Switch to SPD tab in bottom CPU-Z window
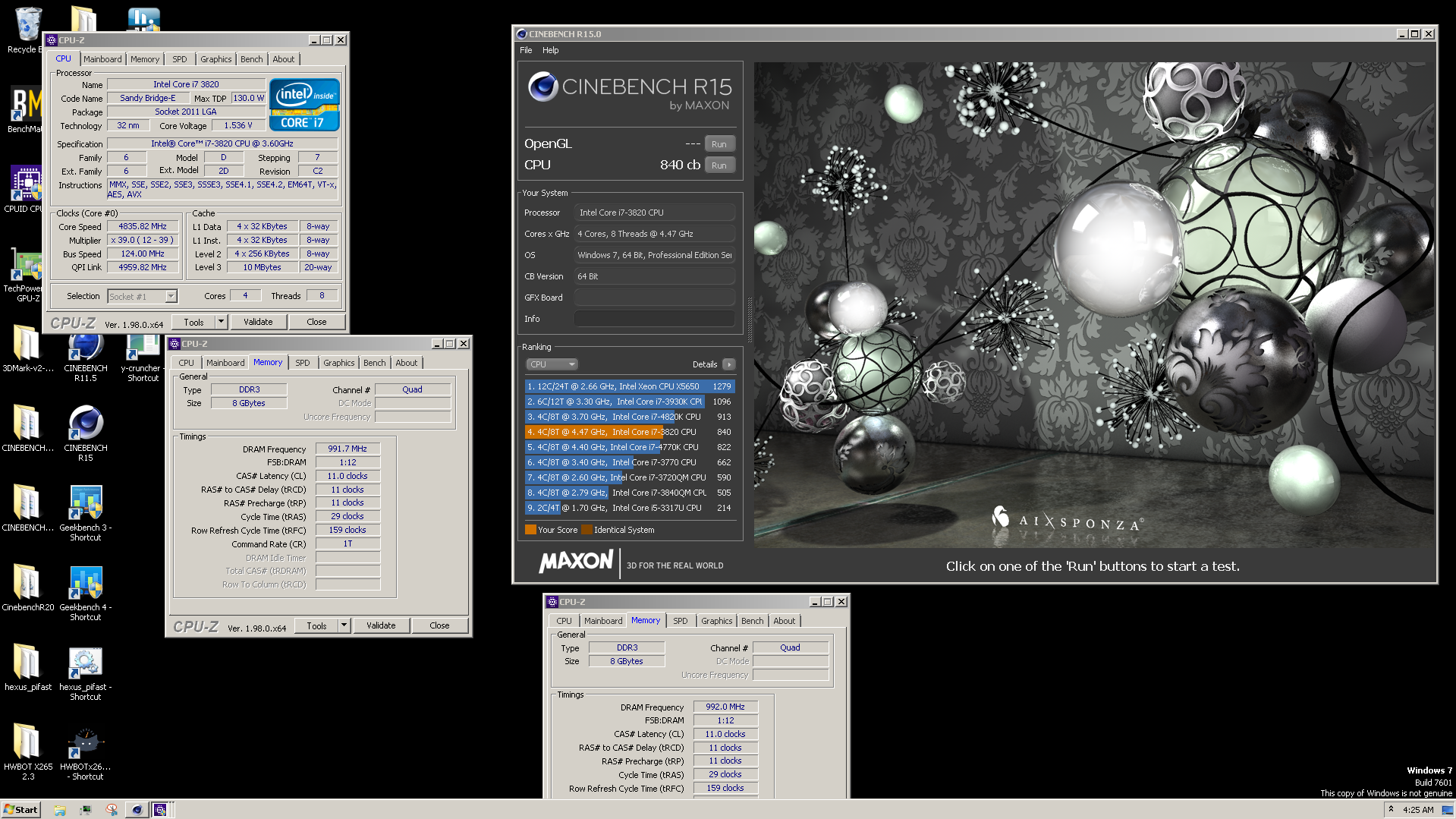The height and width of the screenshot is (819, 1456). tap(681, 621)
